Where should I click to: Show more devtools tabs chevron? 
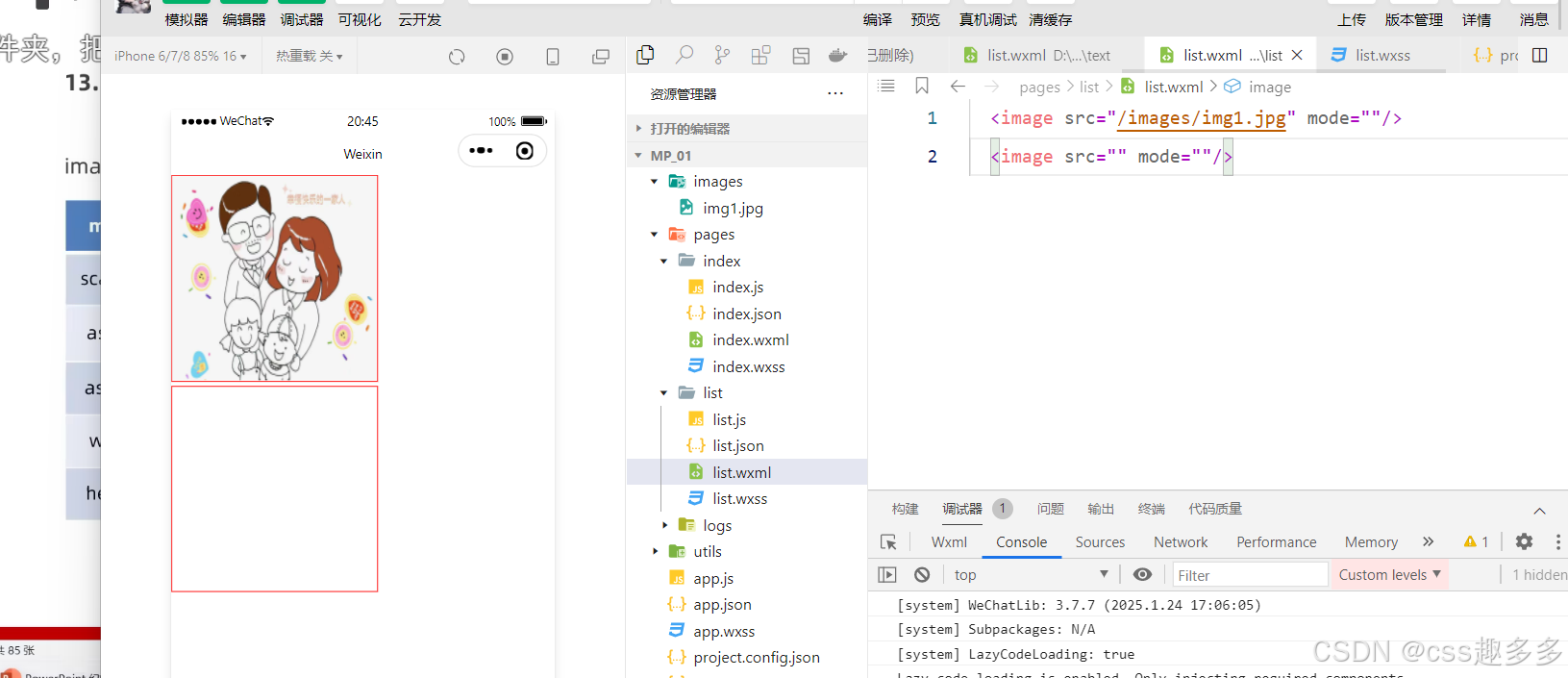coord(1429,541)
